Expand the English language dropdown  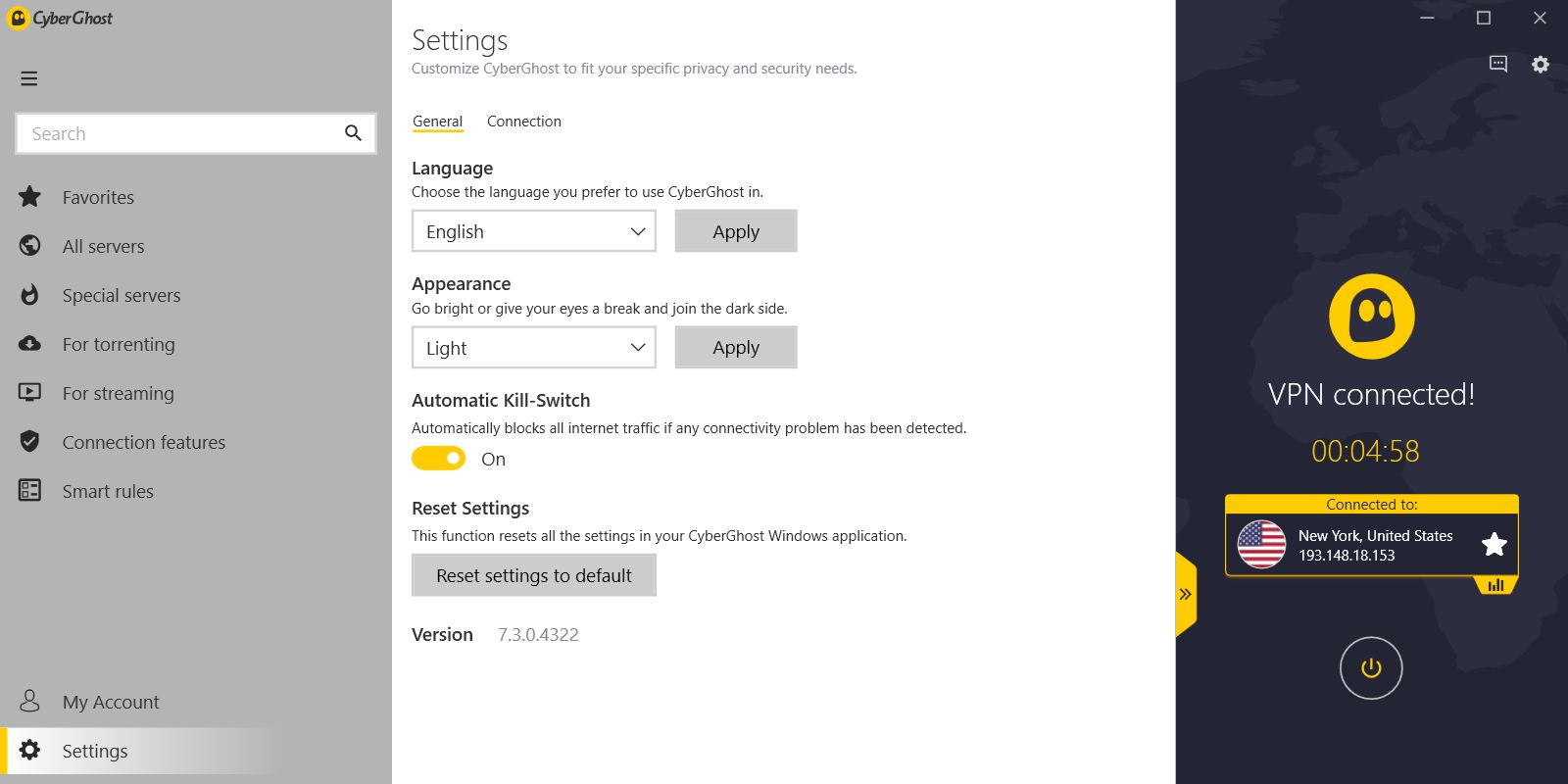534,232
